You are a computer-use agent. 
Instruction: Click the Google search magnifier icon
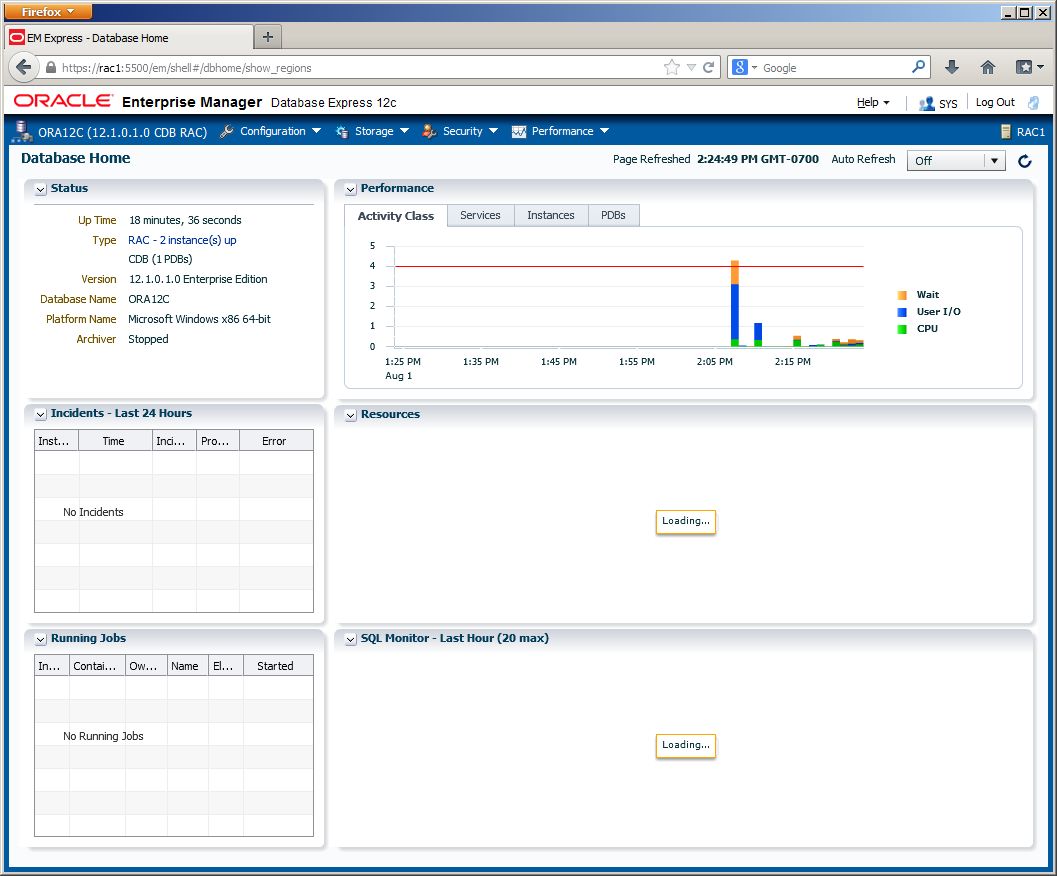918,67
